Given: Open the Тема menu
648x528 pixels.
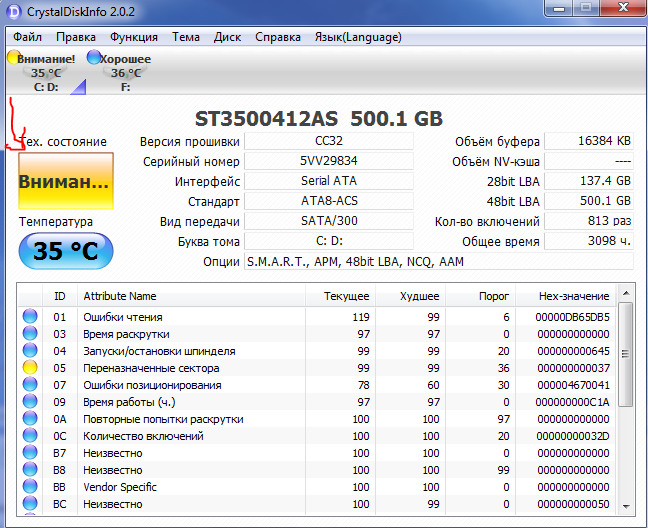Looking at the screenshot, I should coord(186,37).
